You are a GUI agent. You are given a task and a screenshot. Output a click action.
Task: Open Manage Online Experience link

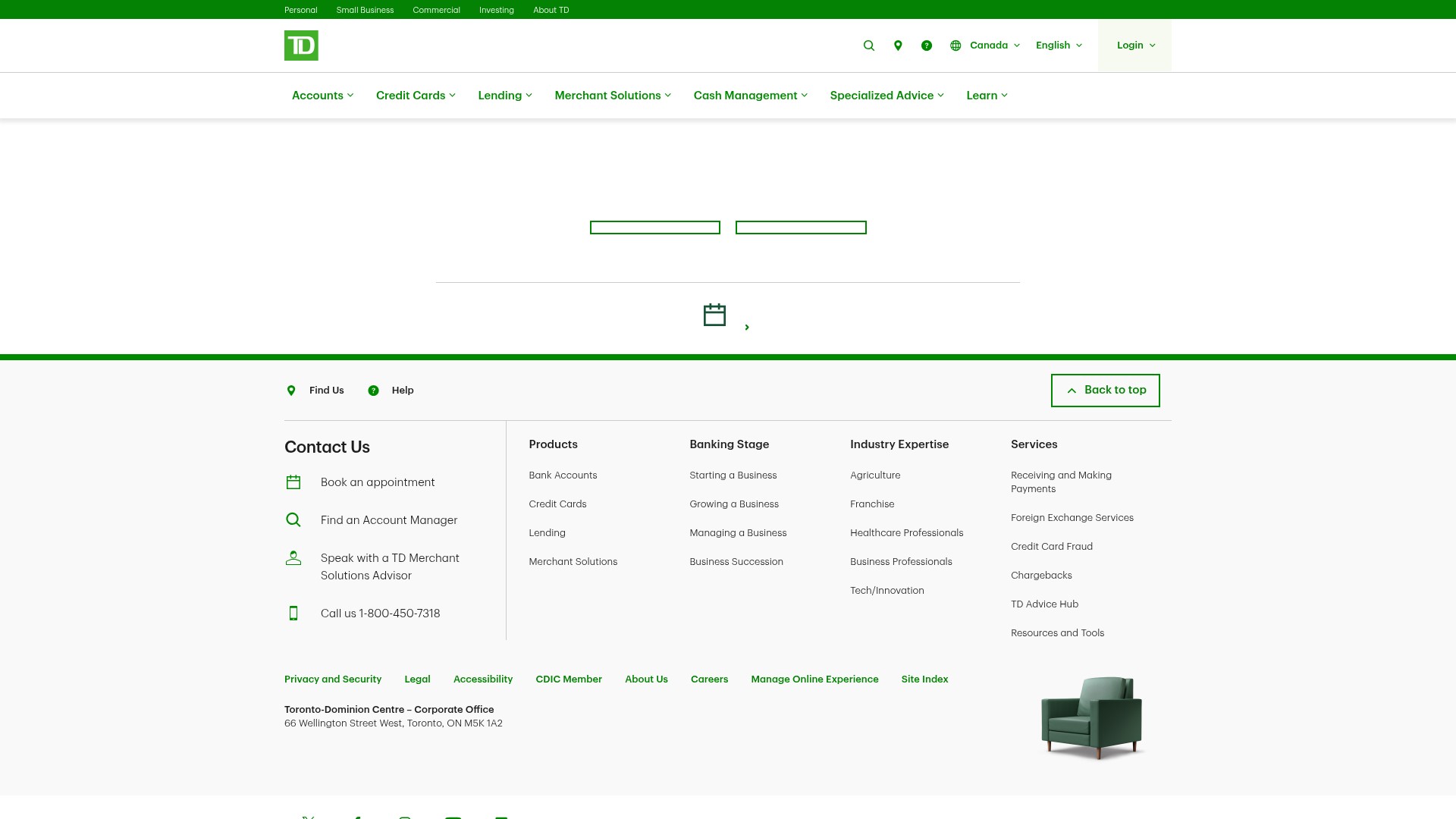pos(814,679)
